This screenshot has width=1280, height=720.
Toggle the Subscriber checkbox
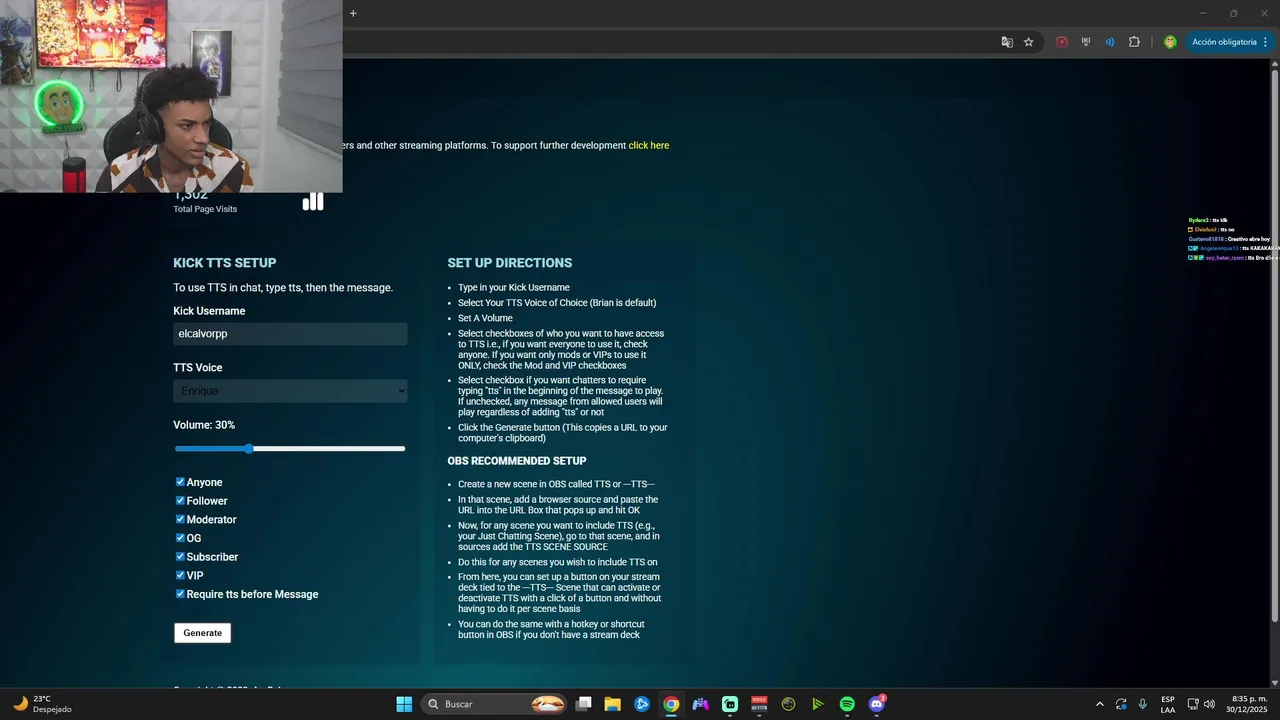pos(180,556)
